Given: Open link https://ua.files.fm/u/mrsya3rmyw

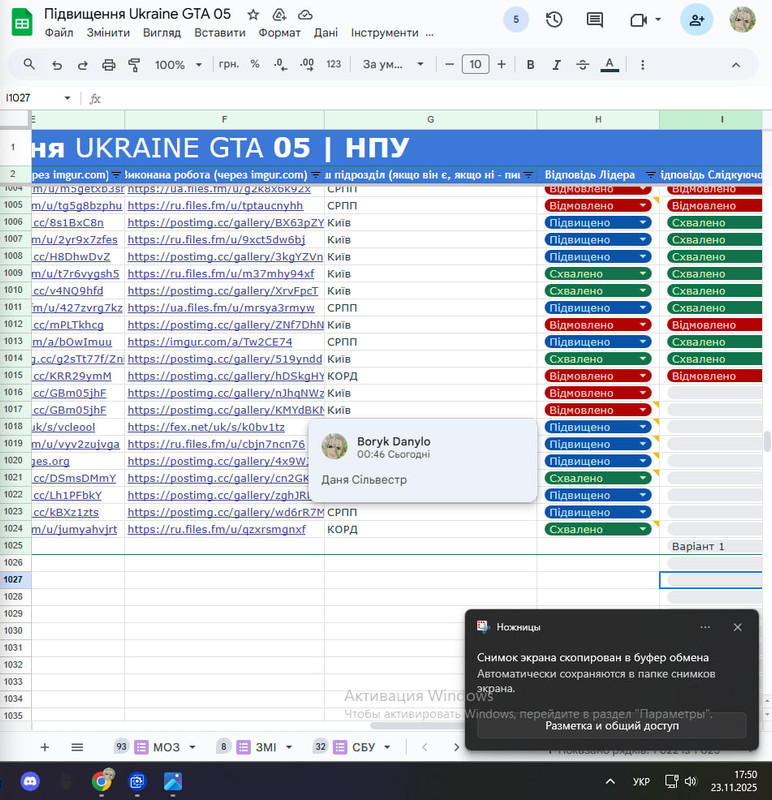Looking at the screenshot, I should coord(221,308).
